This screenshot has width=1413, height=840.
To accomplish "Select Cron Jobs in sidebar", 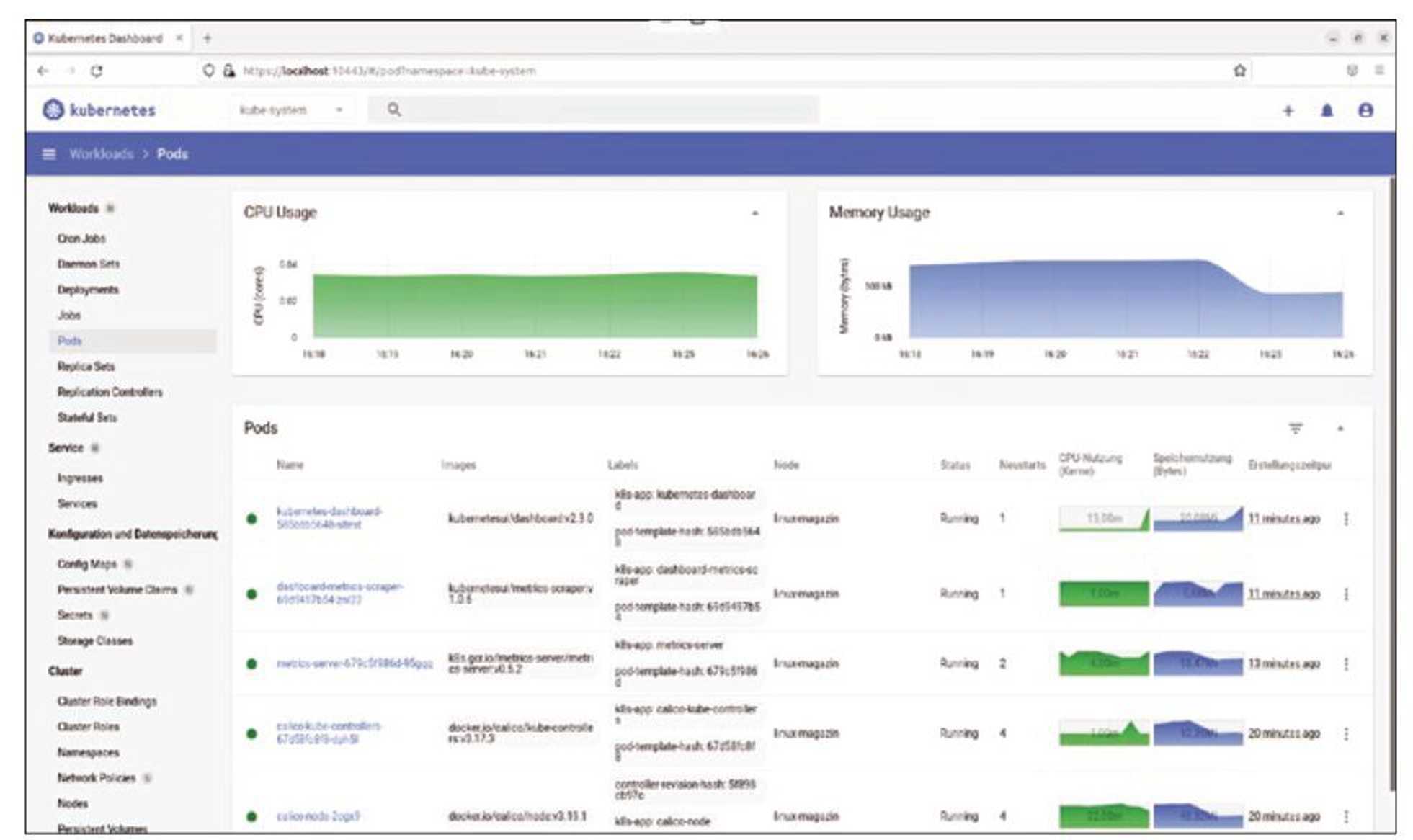I will click(81, 238).
